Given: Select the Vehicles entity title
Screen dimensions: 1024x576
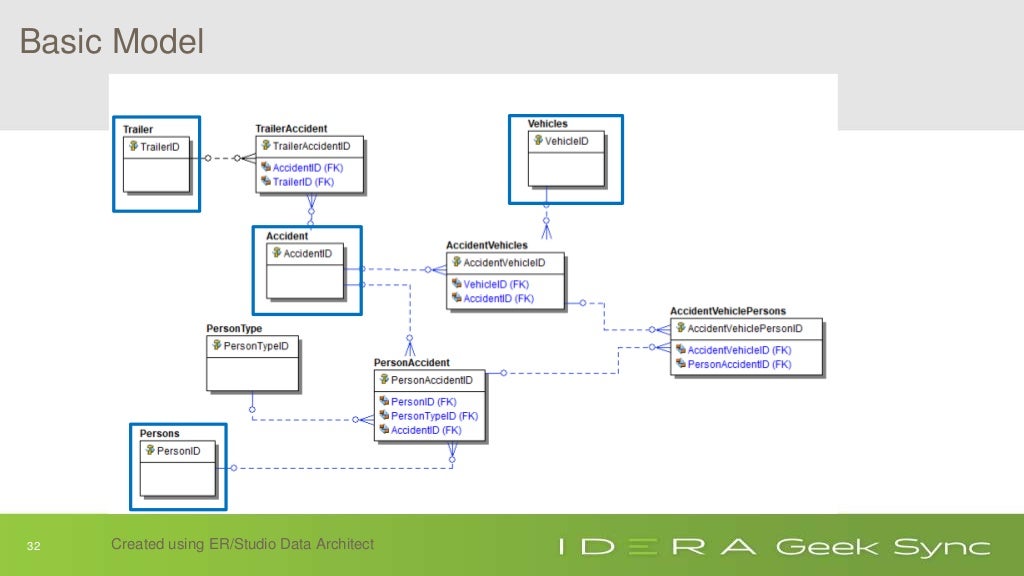Looking at the screenshot, I should pyautogui.click(x=548, y=123).
